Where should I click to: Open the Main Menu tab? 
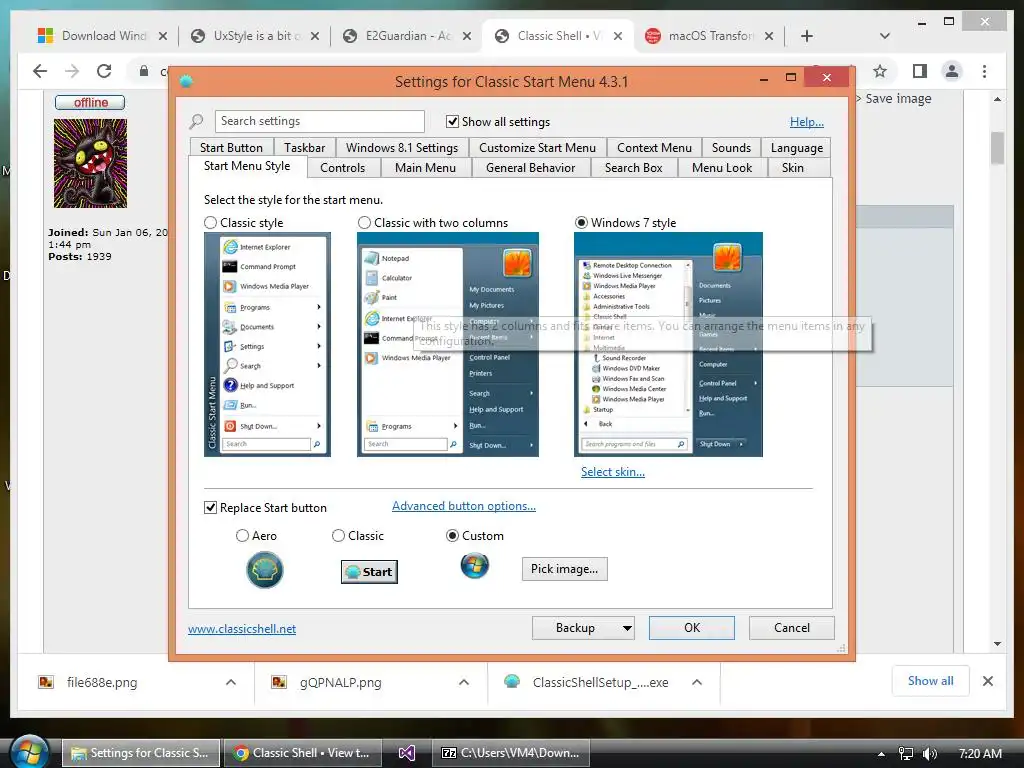pos(425,168)
